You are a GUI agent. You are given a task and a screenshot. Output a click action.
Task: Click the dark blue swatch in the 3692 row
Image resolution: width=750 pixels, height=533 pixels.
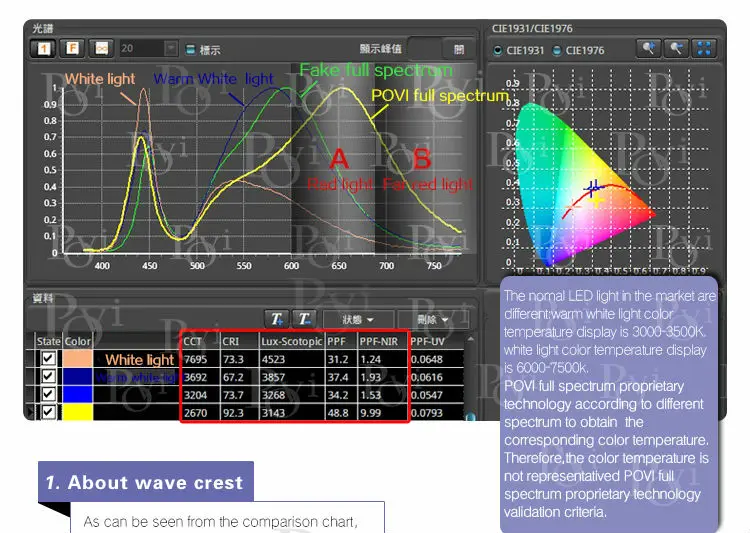tap(78, 377)
